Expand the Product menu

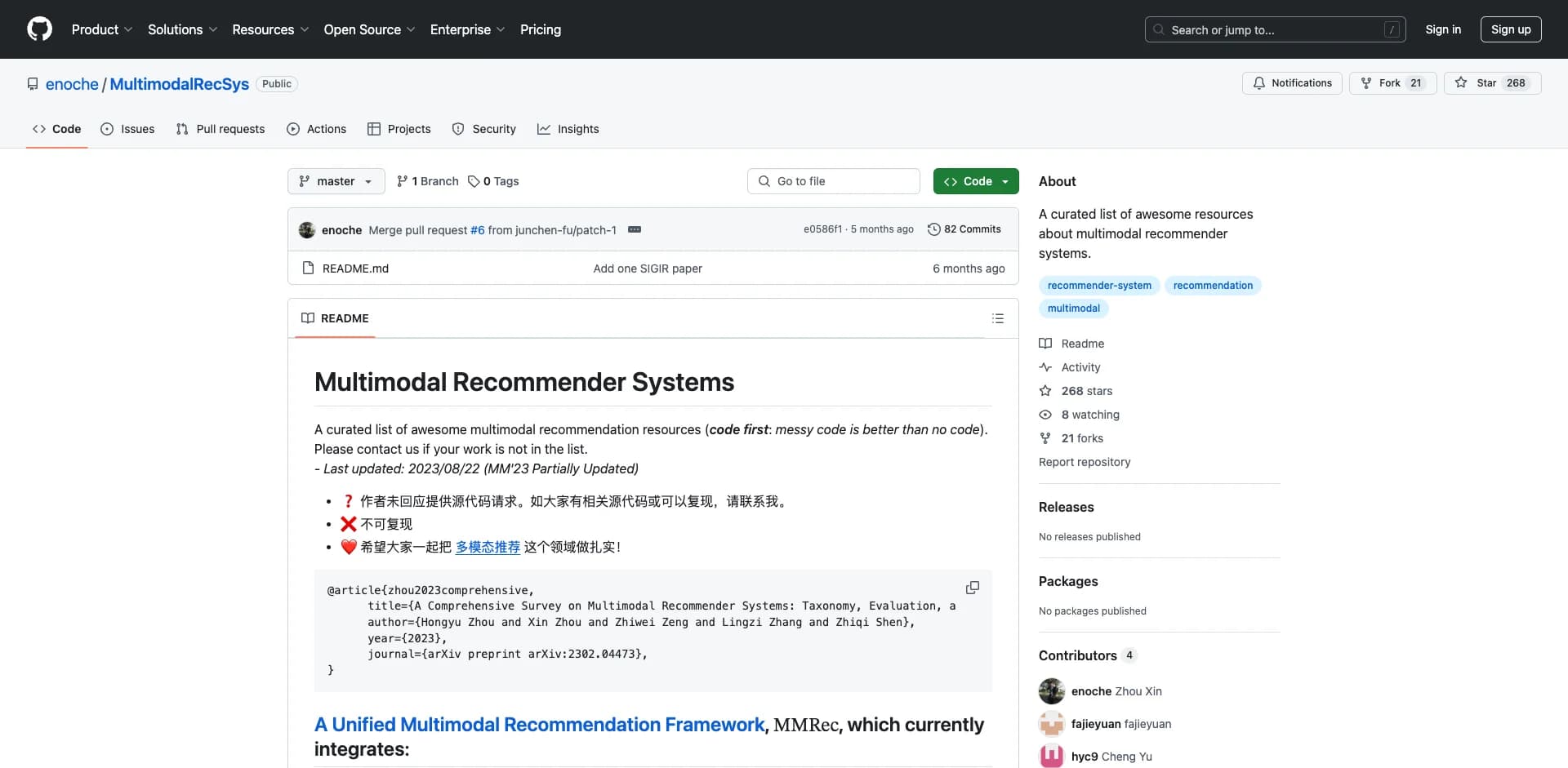click(102, 29)
